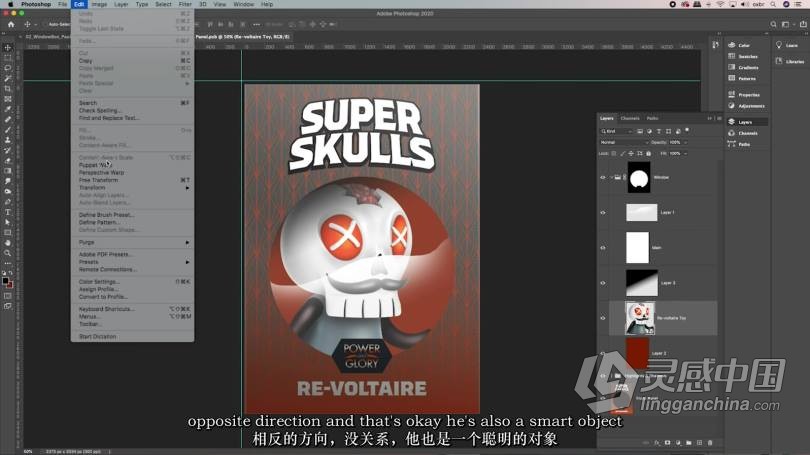Select the Move tool

[x=7, y=48]
